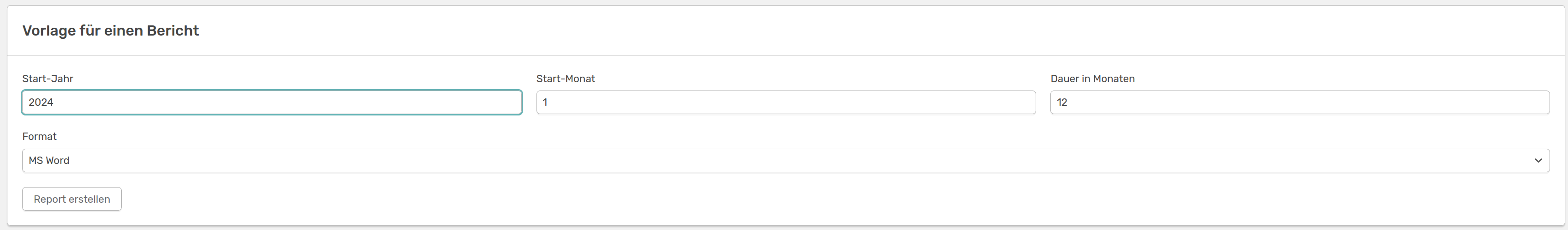Place cursor on the start month value 1
1568x230 pixels.
tap(545, 103)
